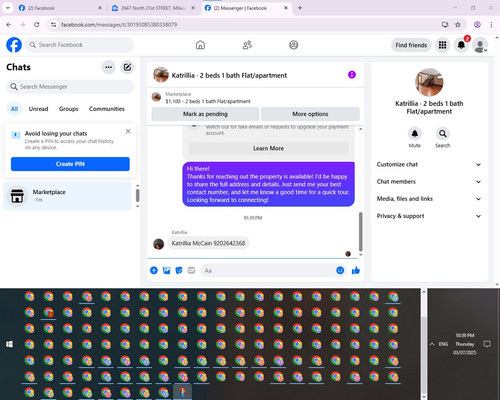Open the notifications bell with badge

point(462,45)
